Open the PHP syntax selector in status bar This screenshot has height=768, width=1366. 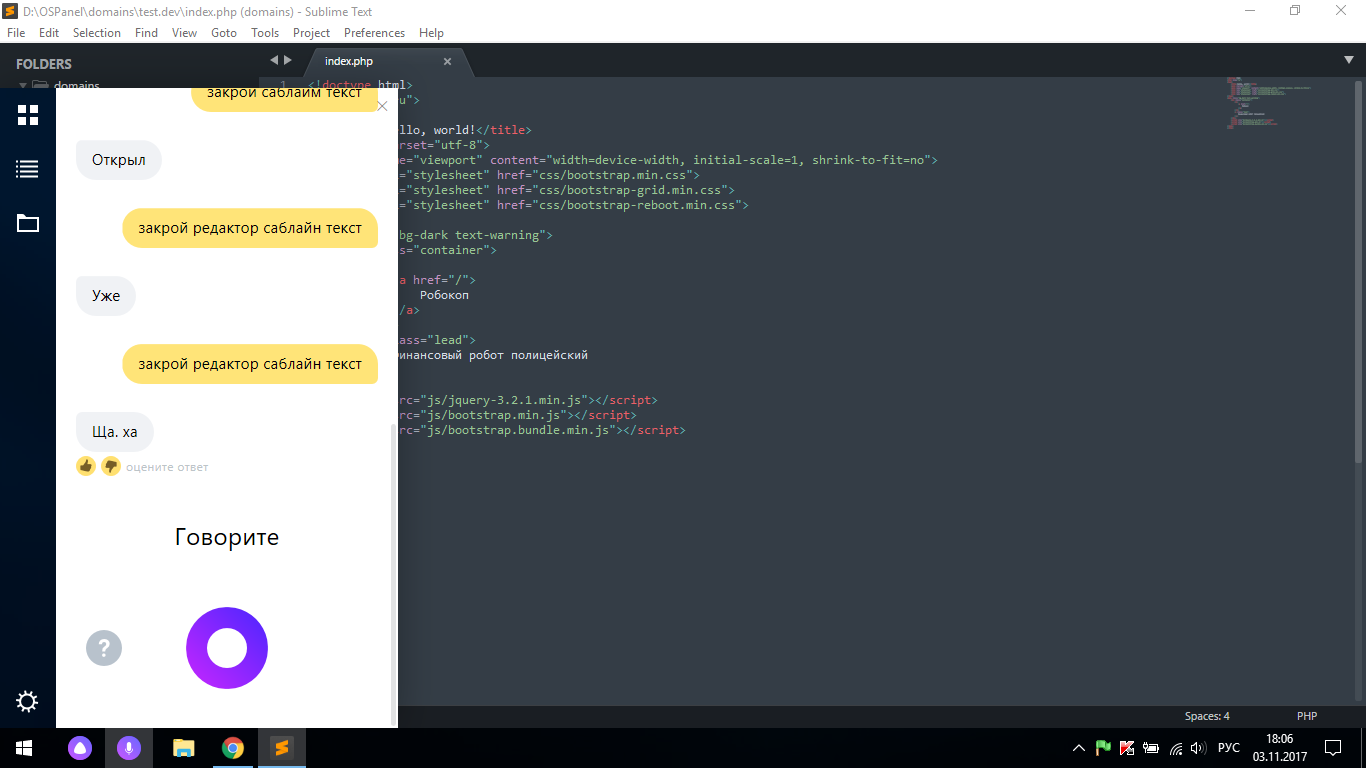coord(1306,716)
